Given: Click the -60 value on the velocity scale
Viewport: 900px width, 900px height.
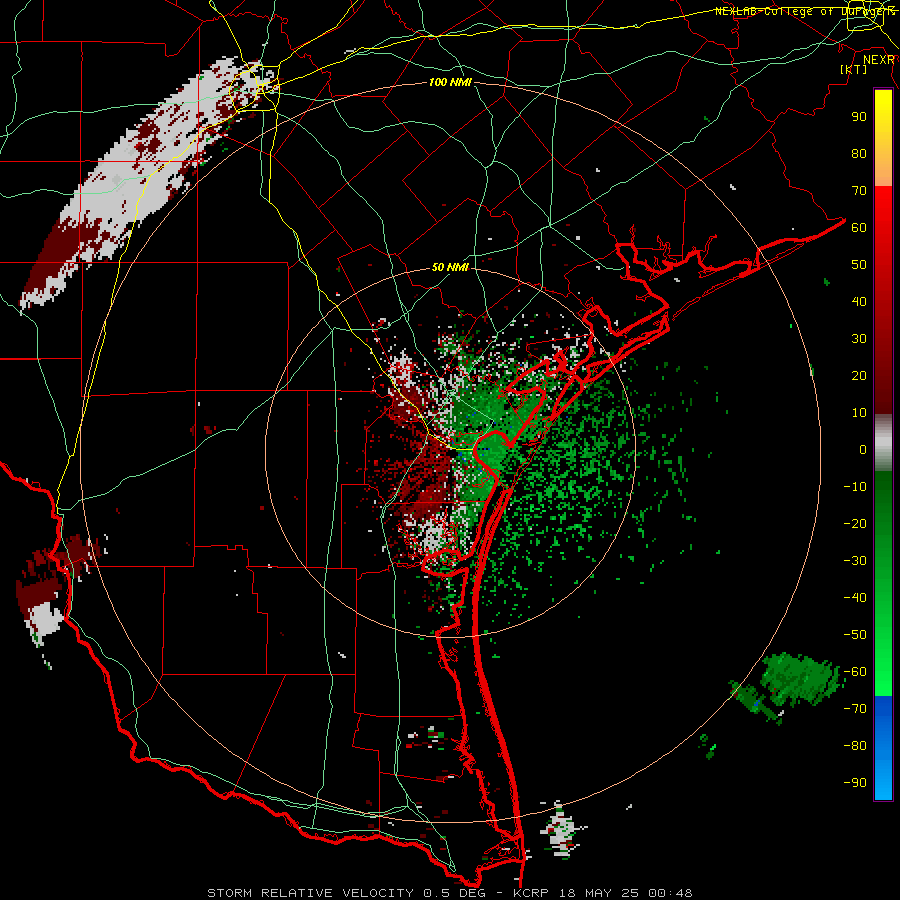Looking at the screenshot, I should (855, 672).
